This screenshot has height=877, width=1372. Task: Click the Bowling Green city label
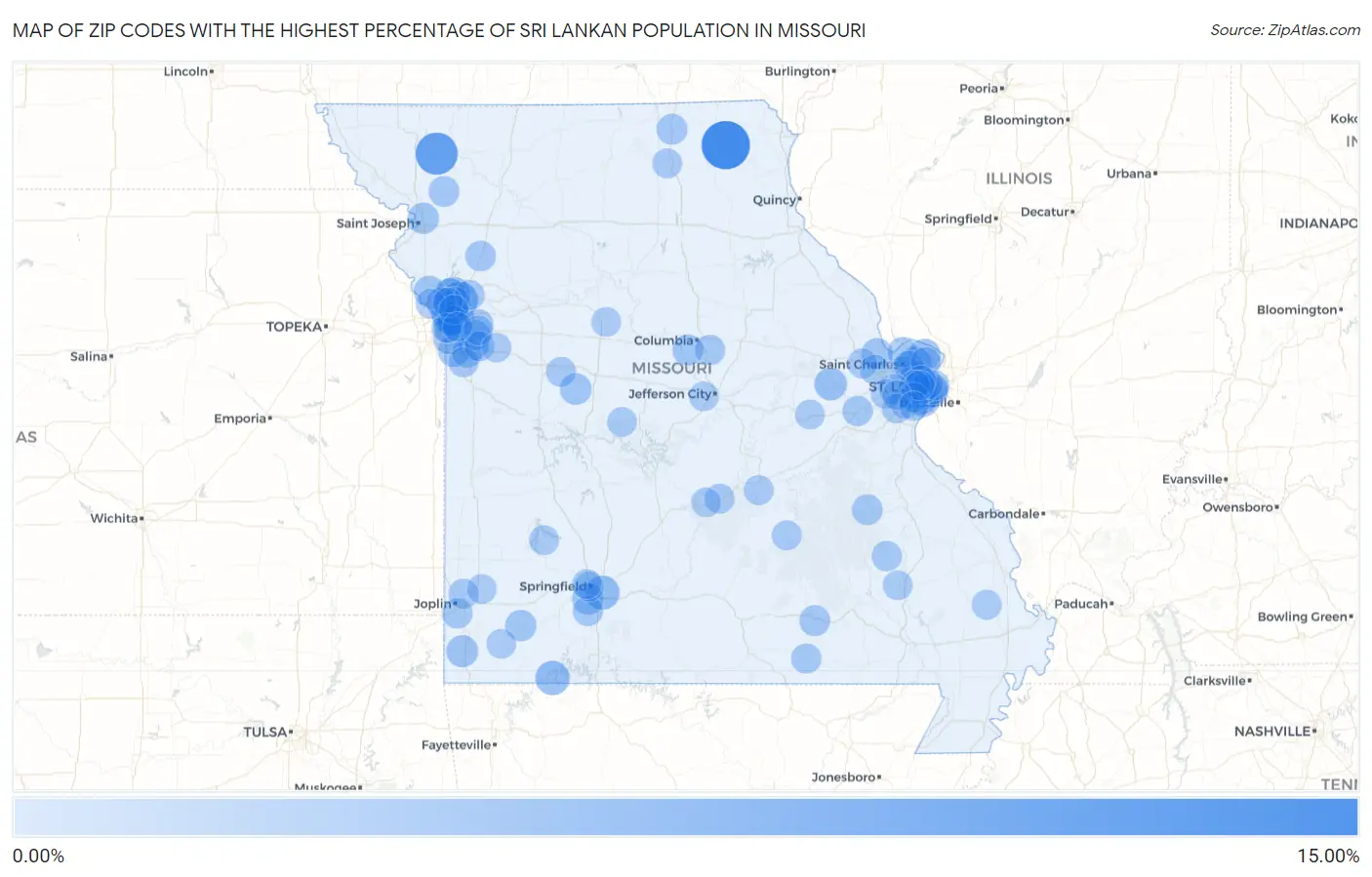pyautogui.click(x=1303, y=617)
